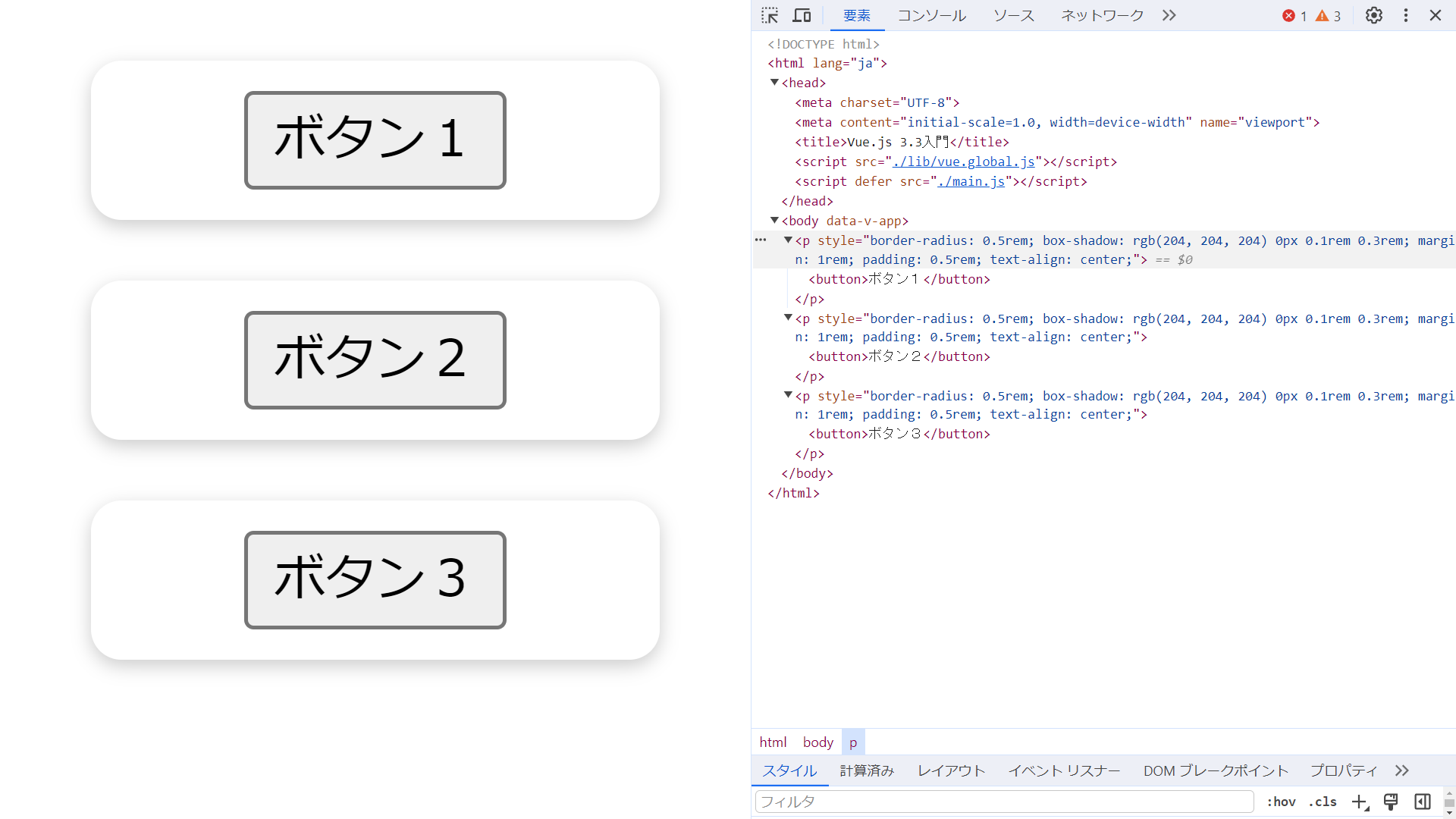This screenshot has width=1456, height=819.
Task: Toggle .cls element classes panel
Action: pyautogui.click(x=1323, y=802)
